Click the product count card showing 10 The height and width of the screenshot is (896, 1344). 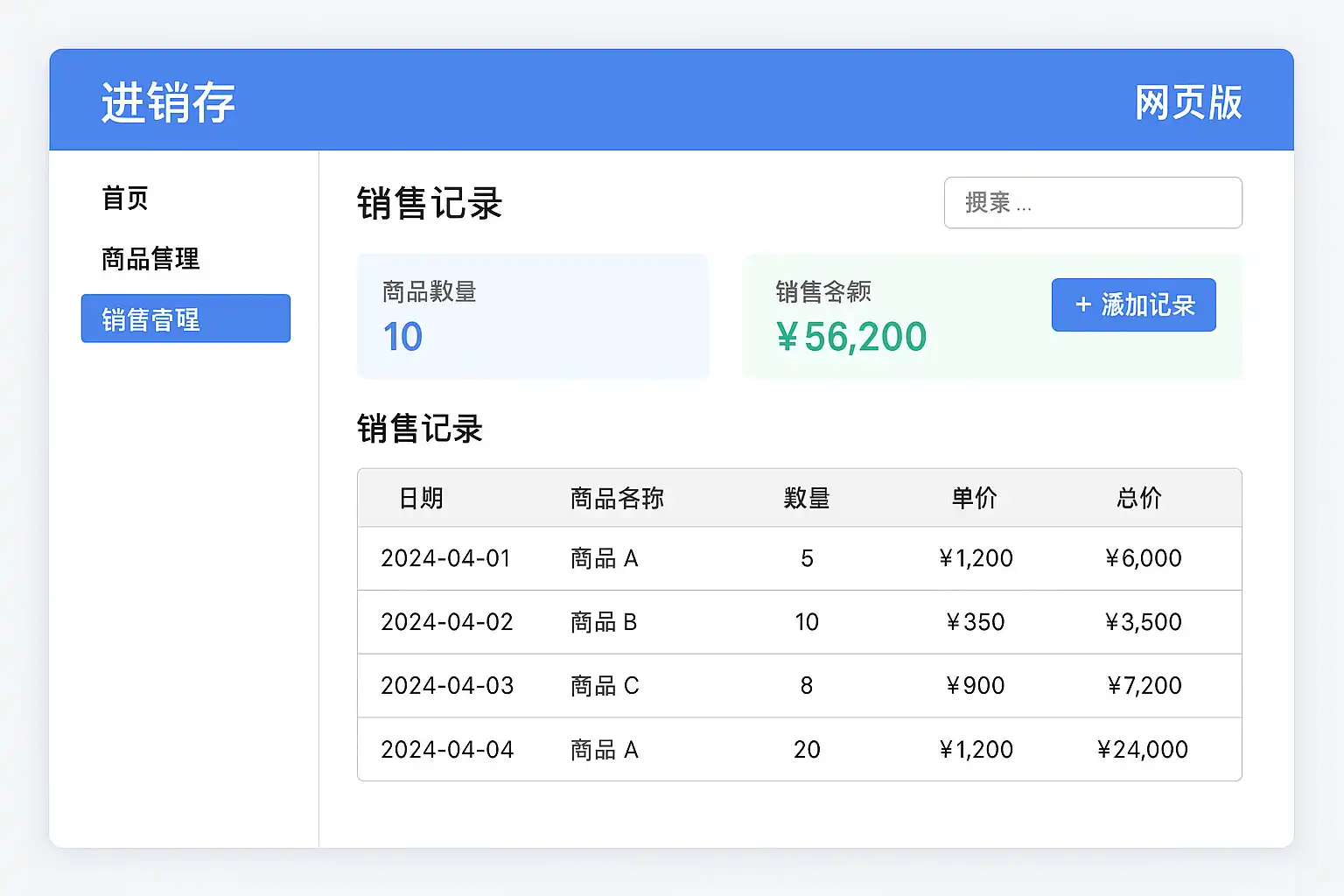(x=532, y=316)
